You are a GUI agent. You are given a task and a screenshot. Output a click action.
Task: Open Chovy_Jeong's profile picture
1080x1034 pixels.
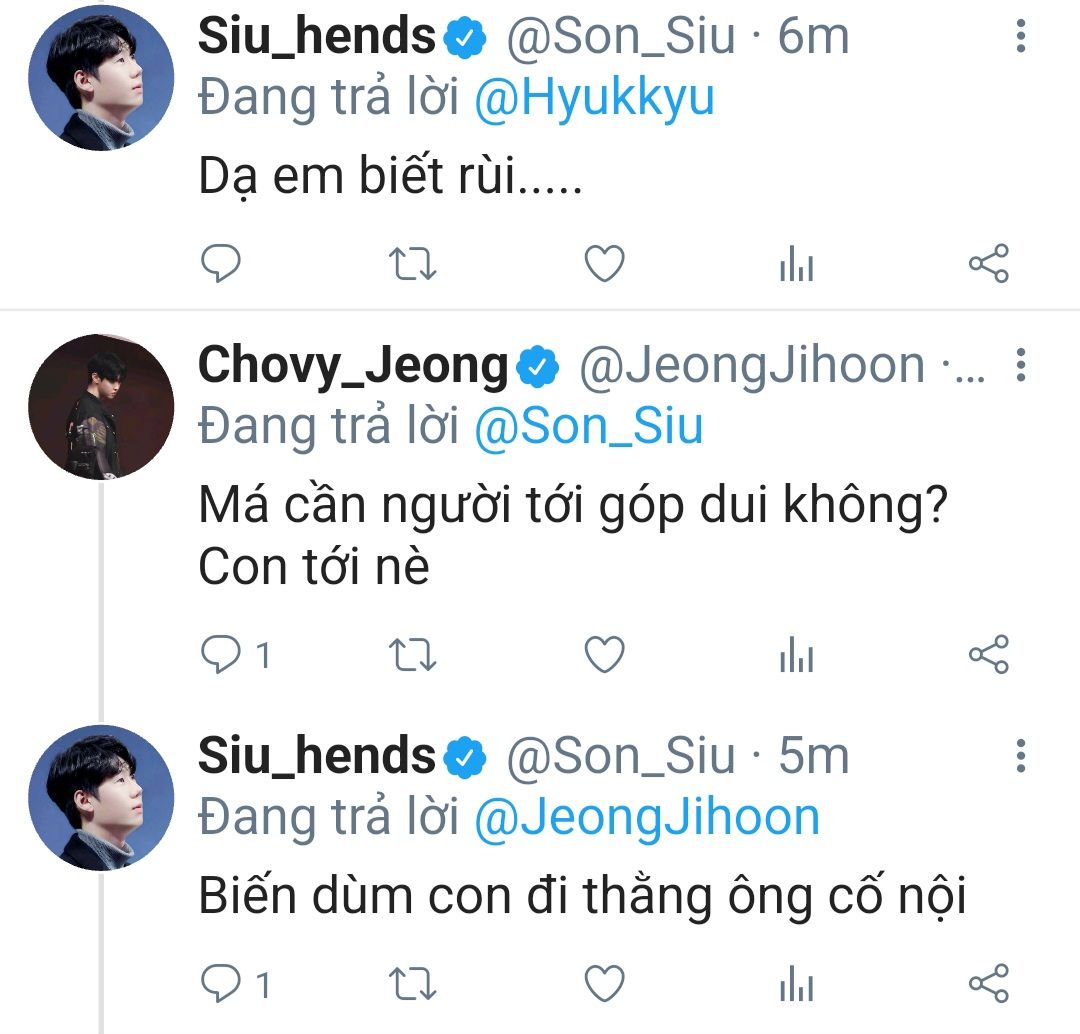click(101, 407)
